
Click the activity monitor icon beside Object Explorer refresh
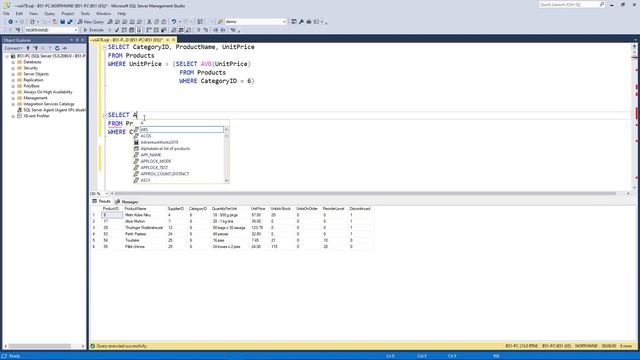pos(64,48)
